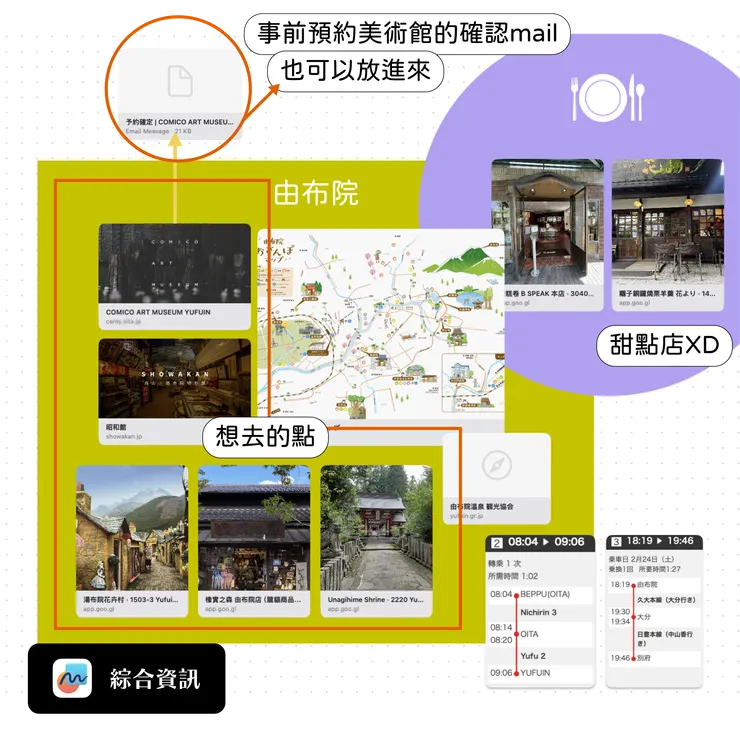This screenshot has width=740, height=740.
Task: Click the Unagihime Shrine · 2220 Yu... caption
Action: click(376, 599)
